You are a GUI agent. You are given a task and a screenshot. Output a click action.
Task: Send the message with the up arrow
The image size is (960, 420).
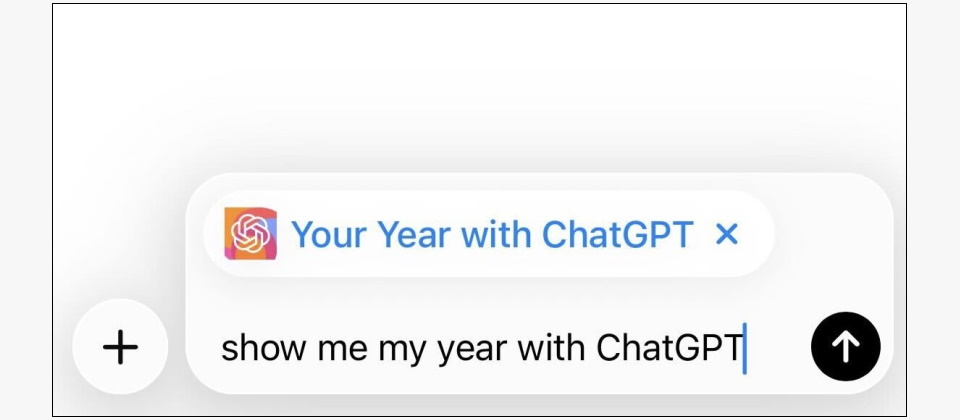(x=845, y=346)
